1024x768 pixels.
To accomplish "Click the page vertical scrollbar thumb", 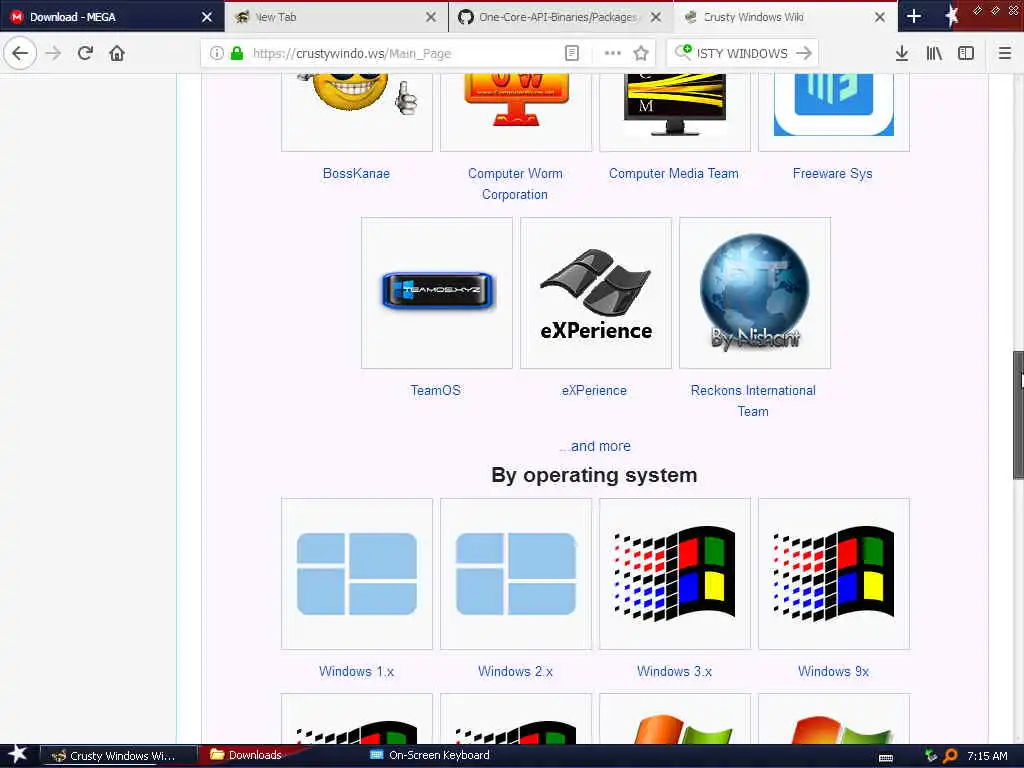I will coord(1018,415).
